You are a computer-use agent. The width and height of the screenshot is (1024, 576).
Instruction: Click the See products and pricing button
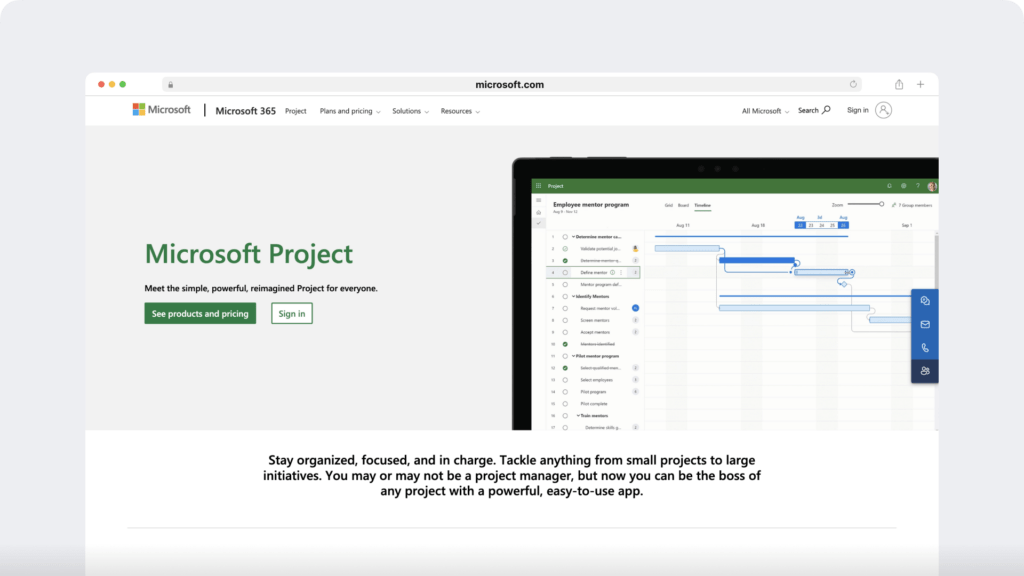(x=200, y=313)
